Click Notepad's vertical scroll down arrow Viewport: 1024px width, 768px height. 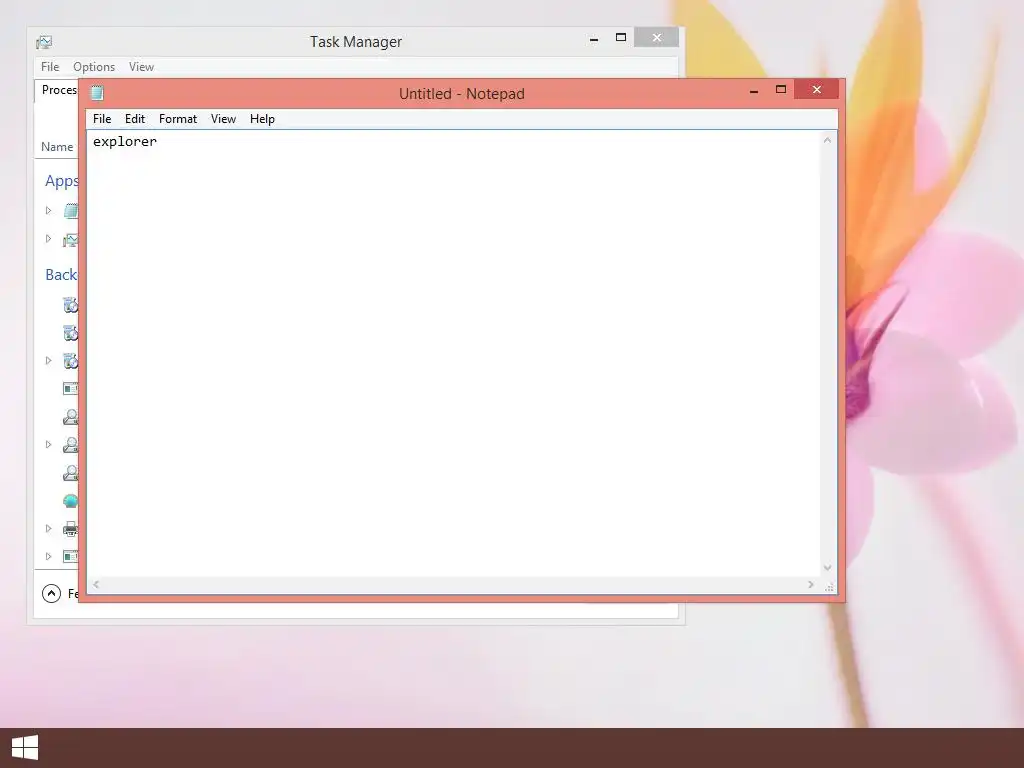827,568
